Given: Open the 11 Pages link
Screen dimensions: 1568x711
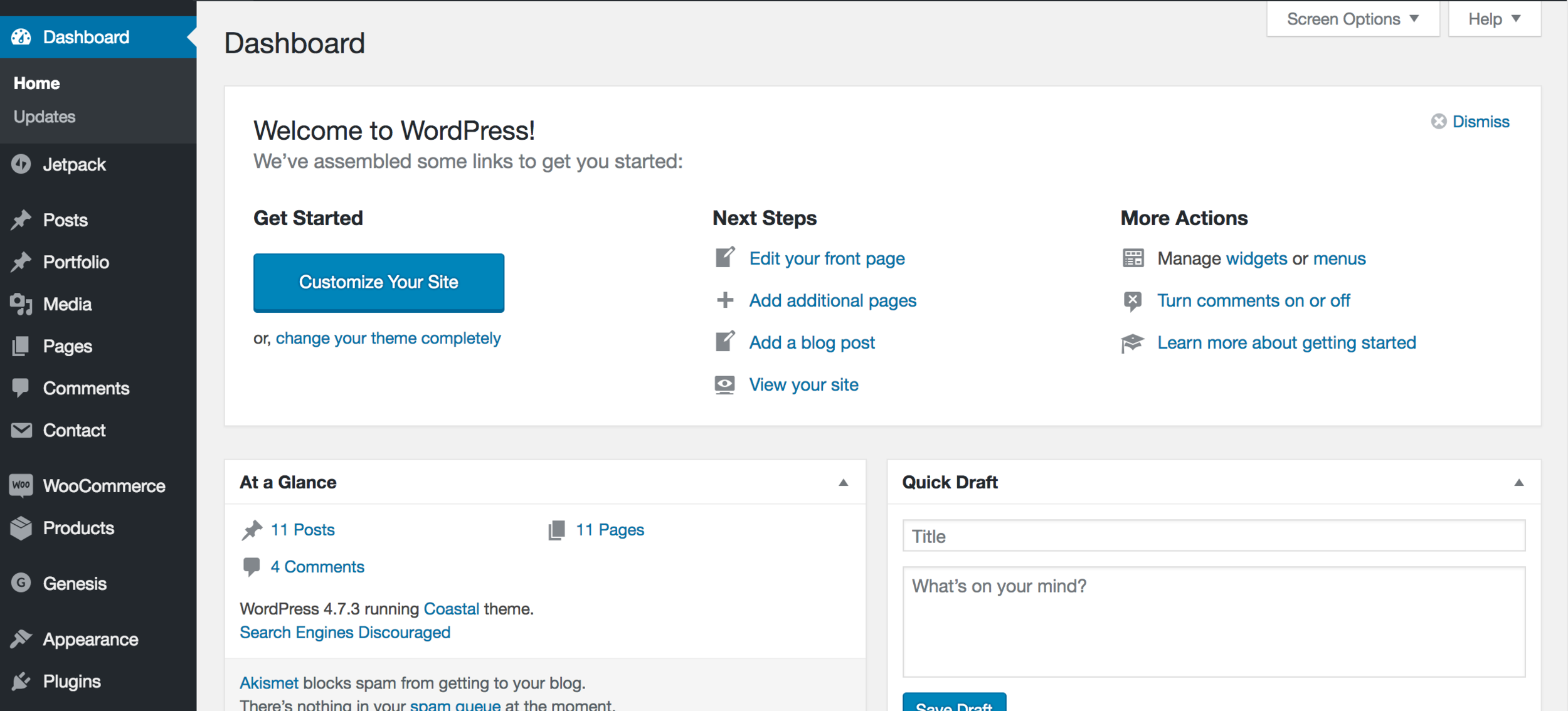Looking at the screenshot, I should click(610, 530).
